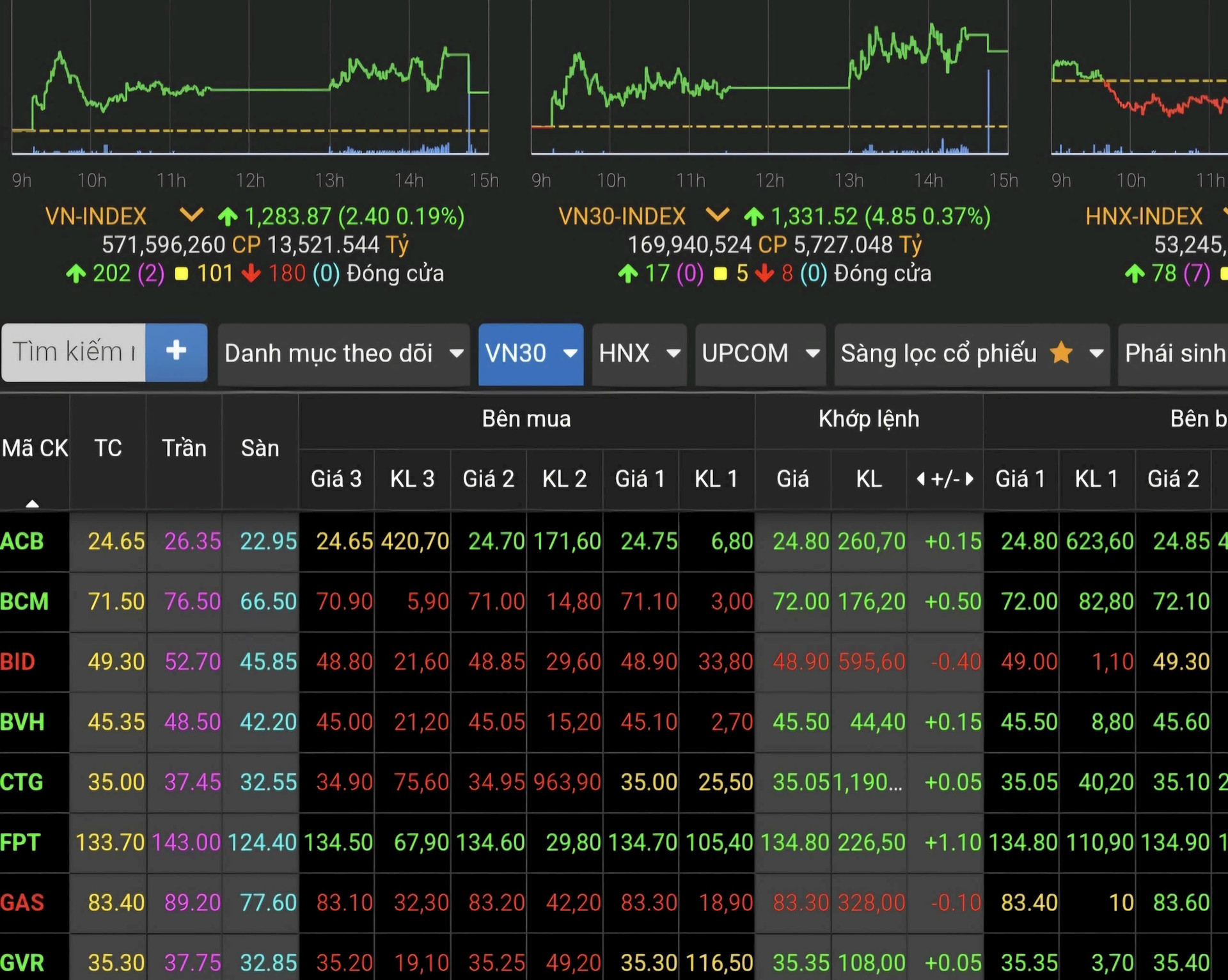Click VN-INDEX value 1,283.87 text

coord(288,216)
